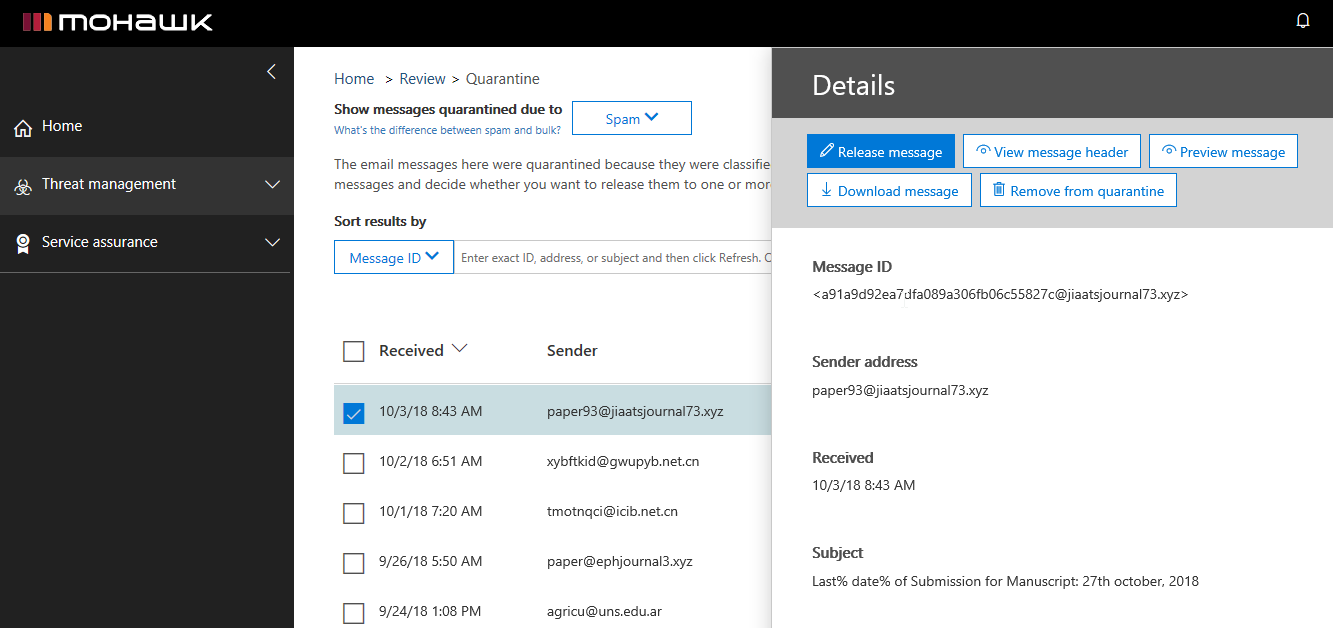Open spam and bulk difference link
Screen dimensions: 1333x628
pyautogui.click(x=447, y=130)
